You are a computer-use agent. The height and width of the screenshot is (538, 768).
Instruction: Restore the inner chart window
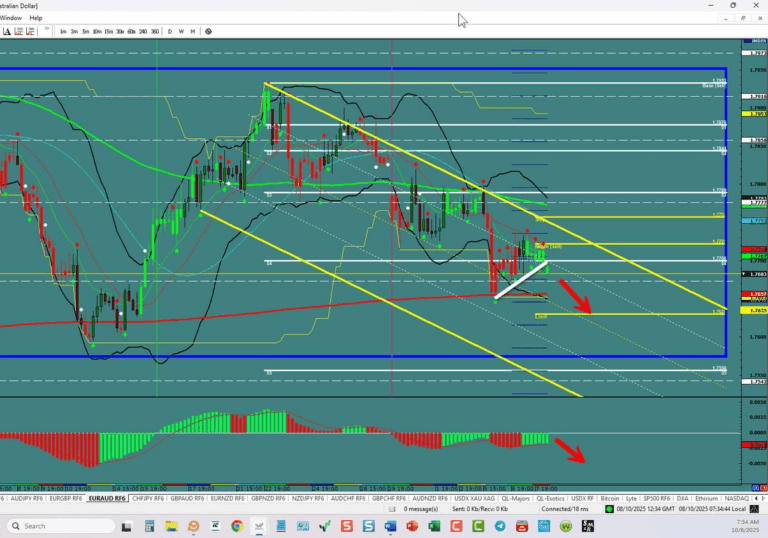(743, 18)
